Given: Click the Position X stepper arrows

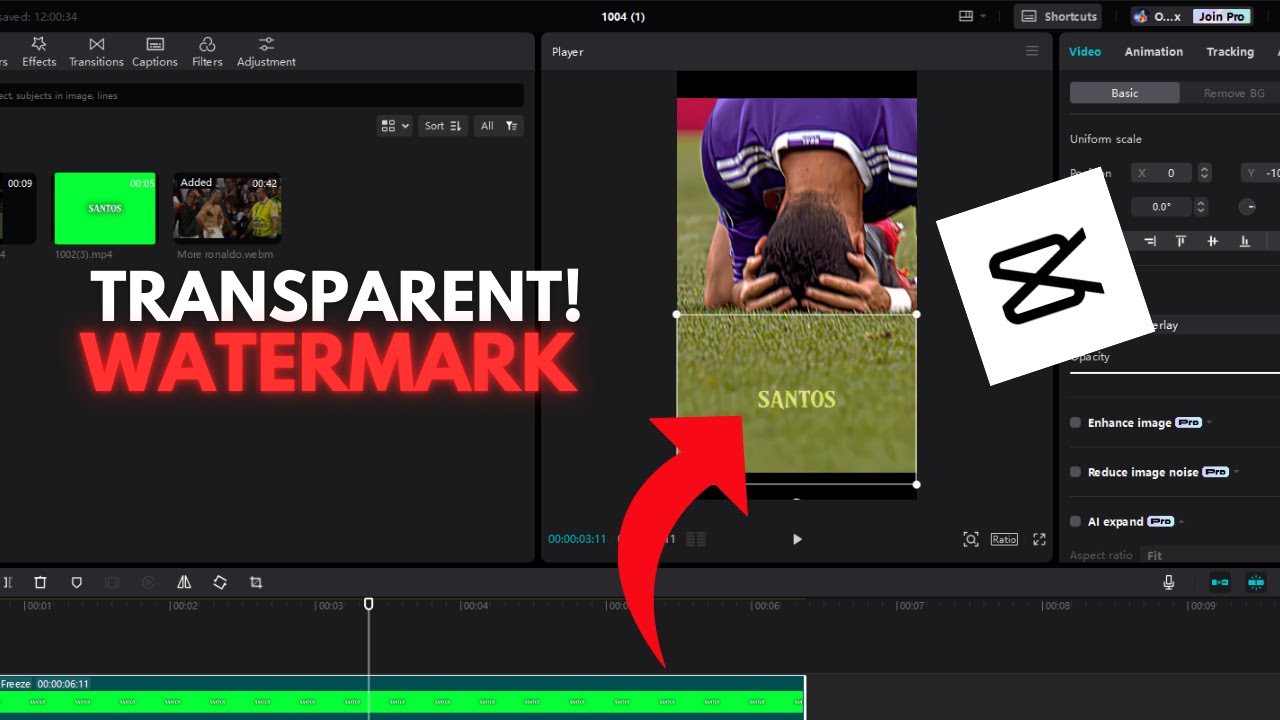Looking at the screenshot, I should [1204, 173].
